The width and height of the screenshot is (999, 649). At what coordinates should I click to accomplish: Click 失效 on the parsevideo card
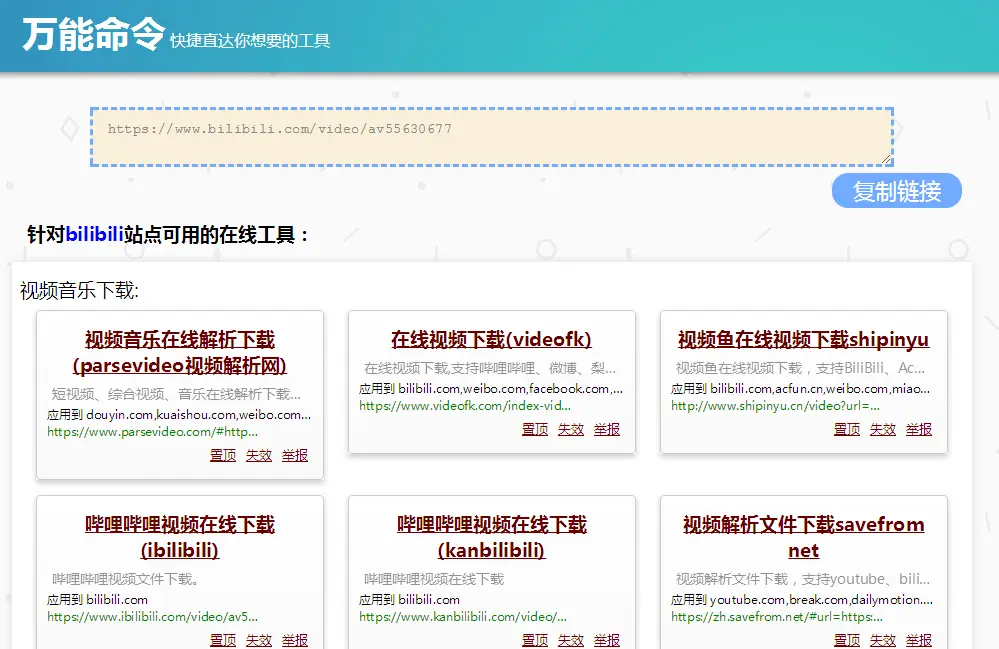point(259,455)
